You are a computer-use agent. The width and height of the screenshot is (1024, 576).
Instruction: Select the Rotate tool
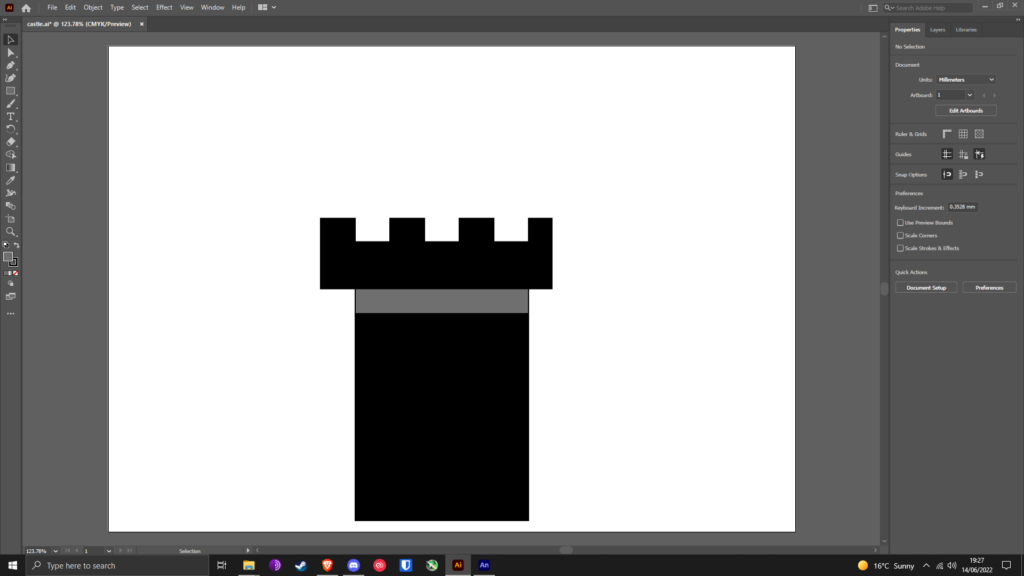(10, 129)
